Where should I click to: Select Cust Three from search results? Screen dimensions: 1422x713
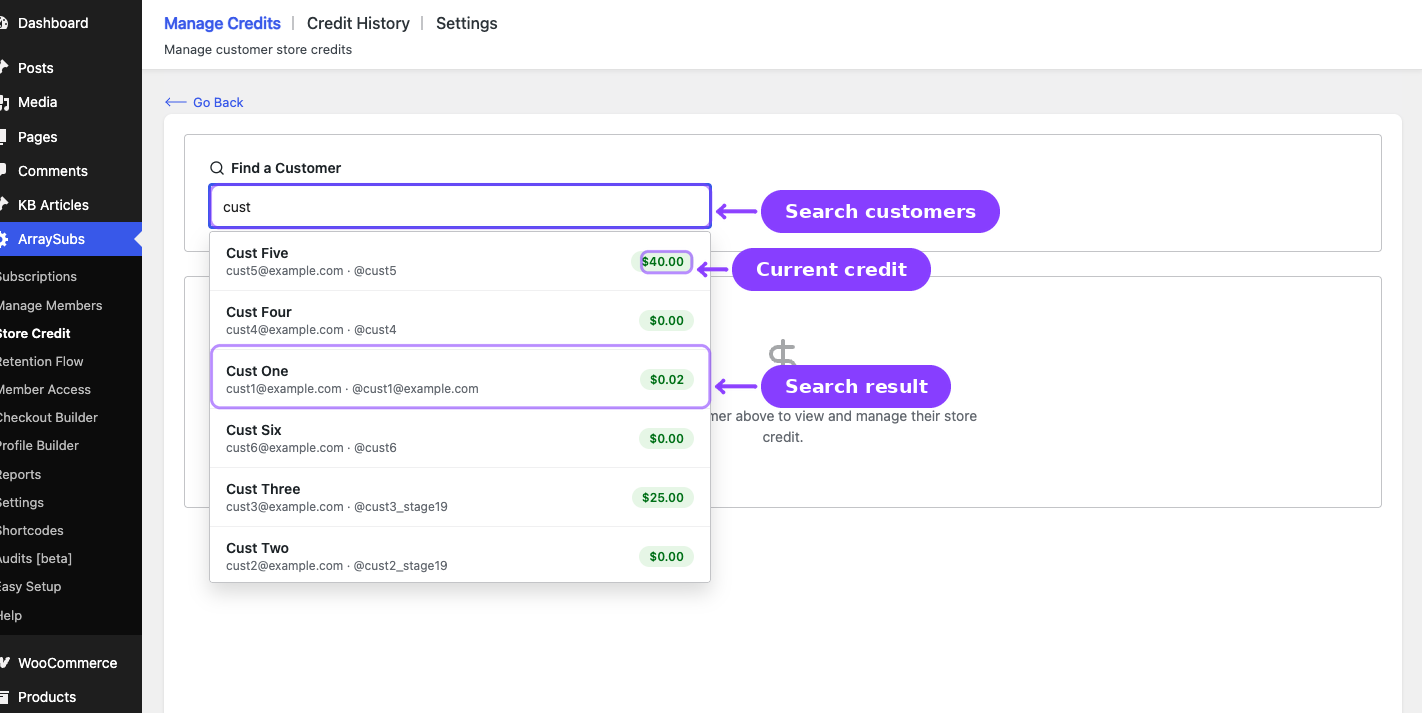click(x=460, y=497)
